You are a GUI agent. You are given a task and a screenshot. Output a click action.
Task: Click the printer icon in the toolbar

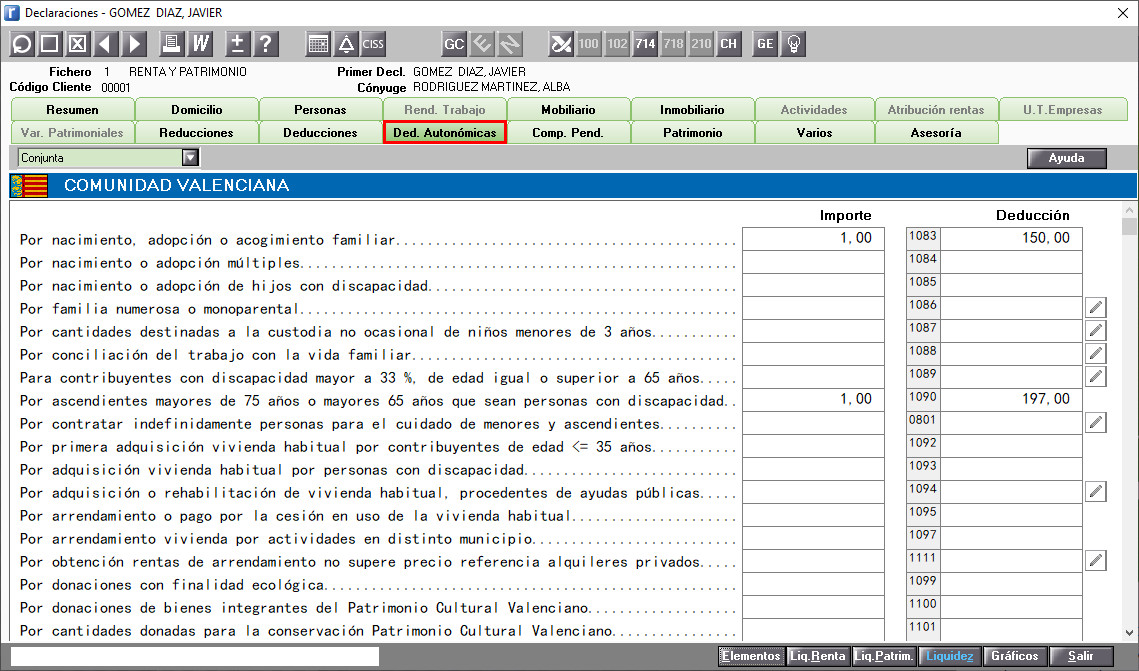[171, 44]
